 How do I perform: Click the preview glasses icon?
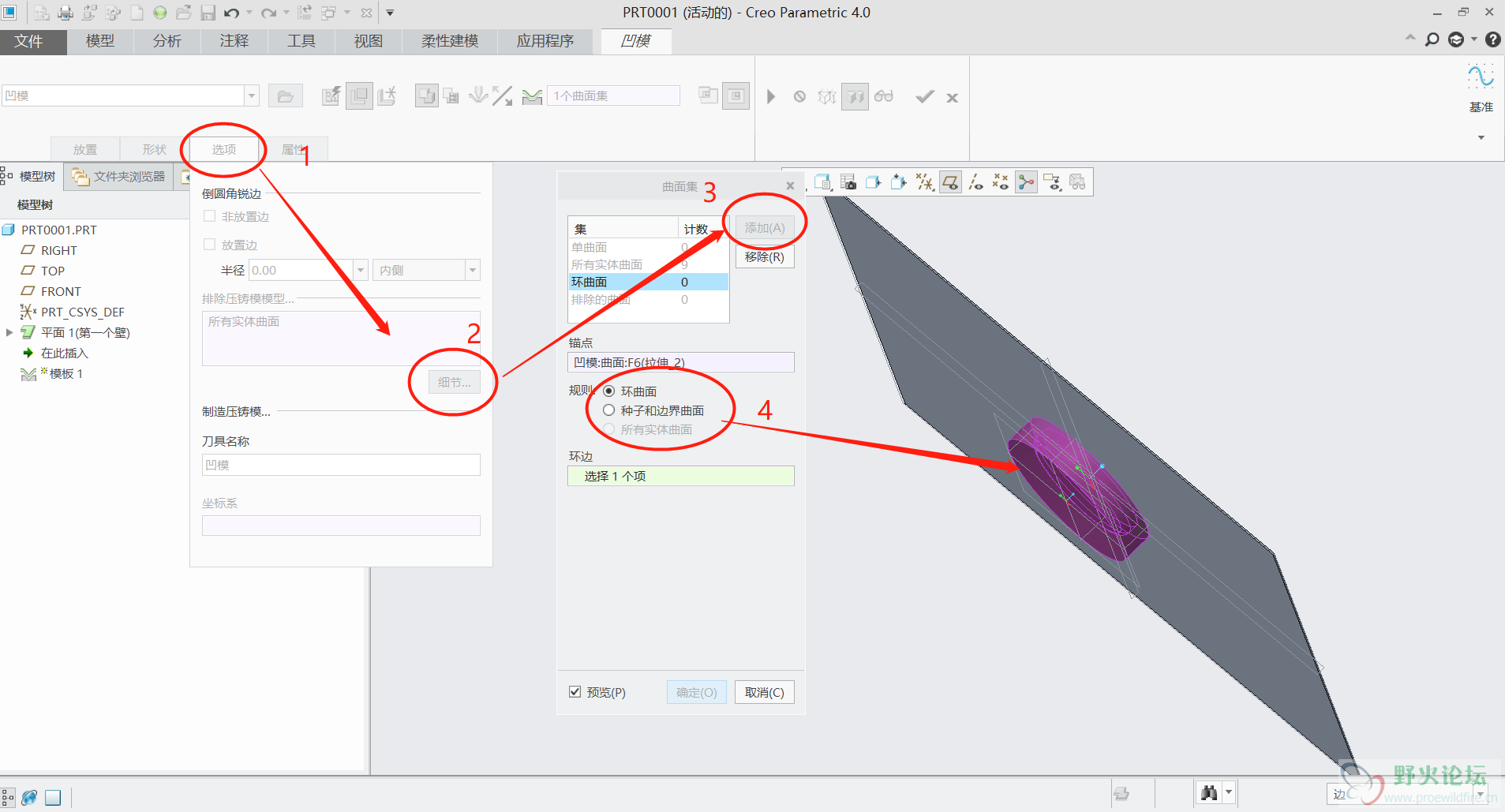(884, 96)
